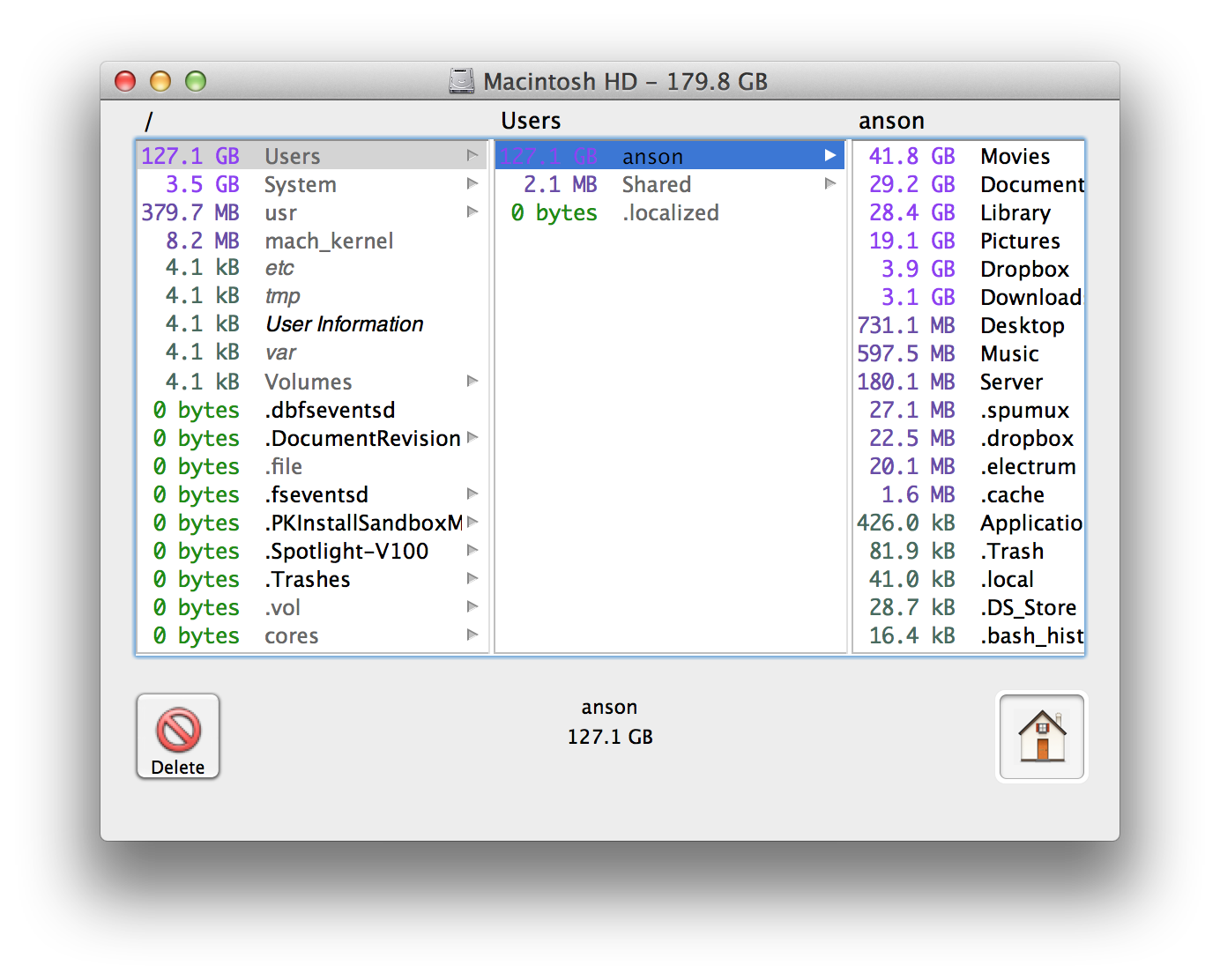Expand the Volumes folder arrow
Screen dimensions: 1220x980
472,381
